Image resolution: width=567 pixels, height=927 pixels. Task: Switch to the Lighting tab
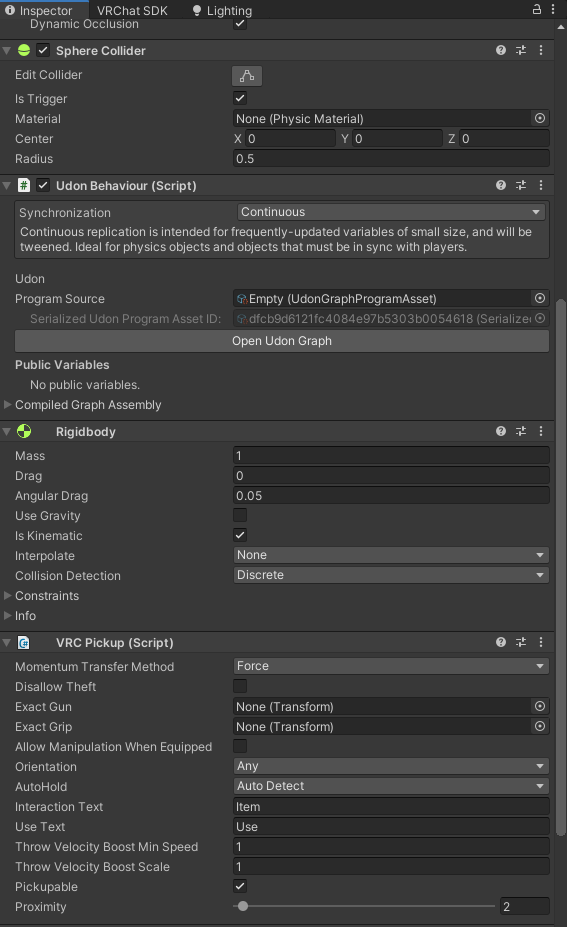pos(222,10)
